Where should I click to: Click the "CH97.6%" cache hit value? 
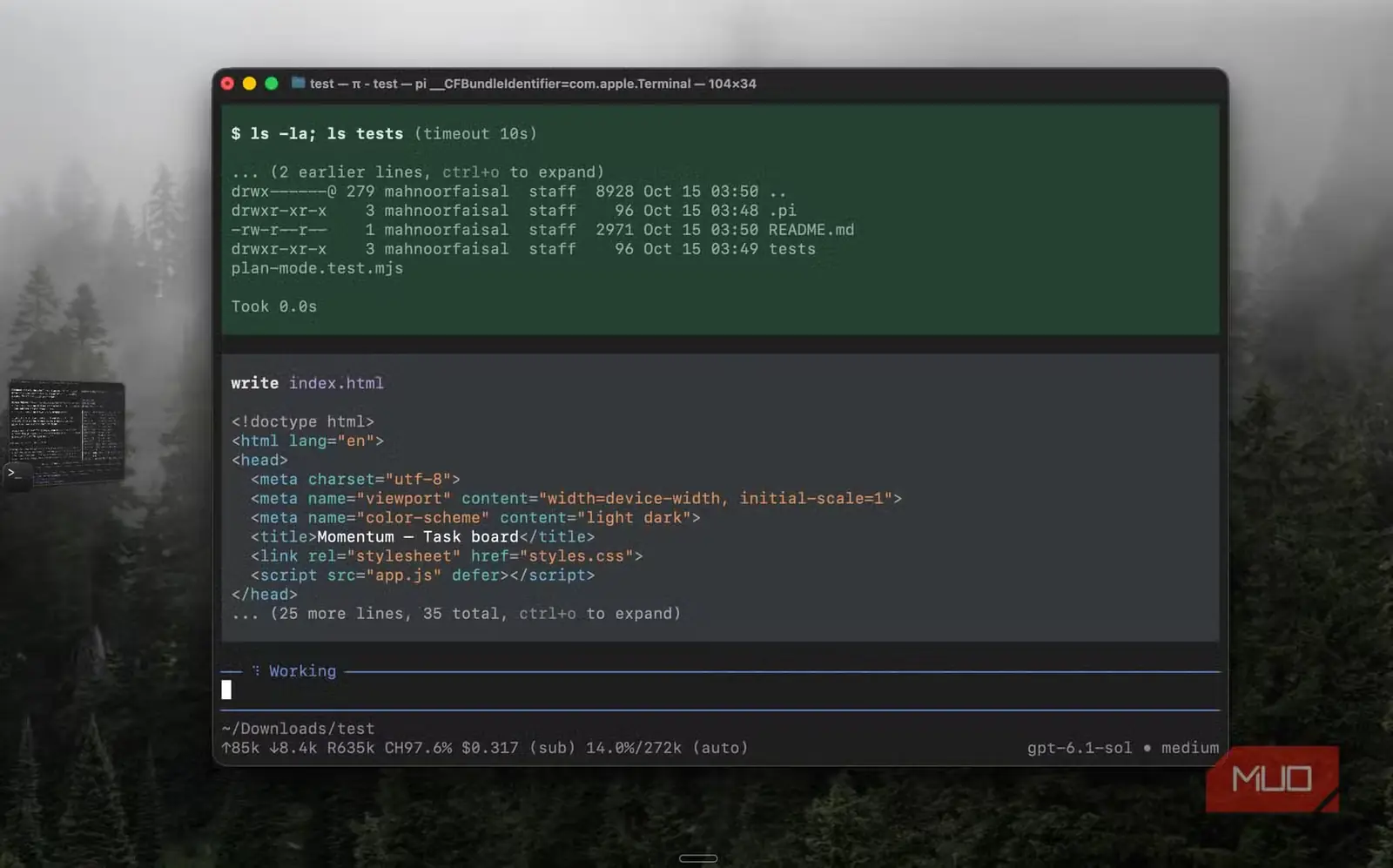(419, 748)
